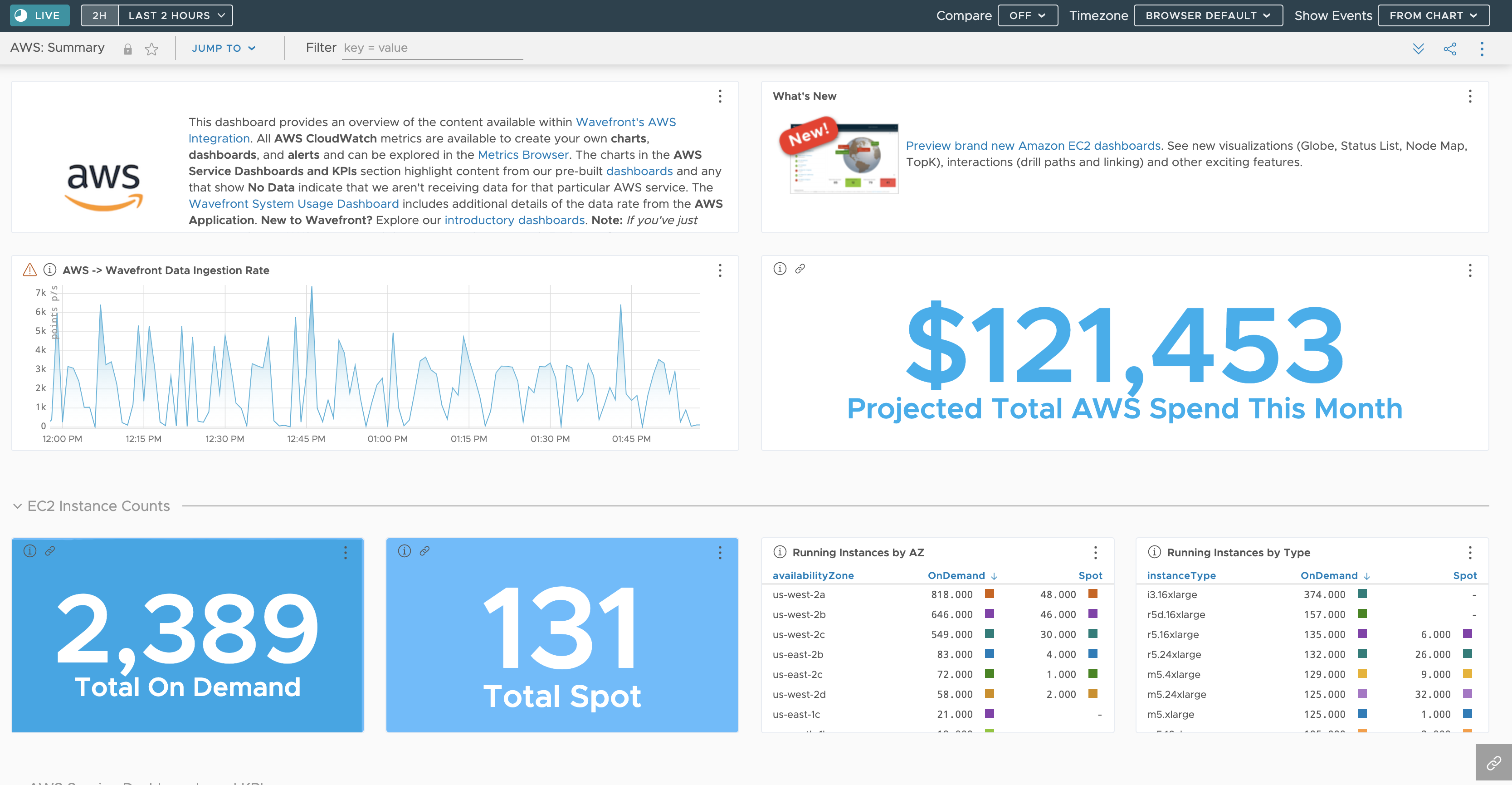Viewport: 1512px width, 785px height.
Task: Click link icon on Total On Demand panel
Action: click(x=50, y=551)
